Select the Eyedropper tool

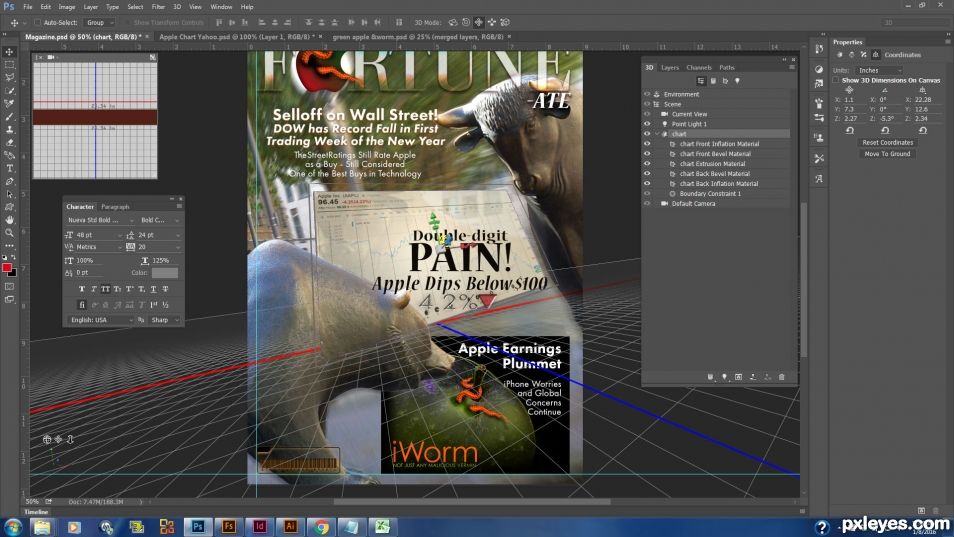(x=9, y=103)
